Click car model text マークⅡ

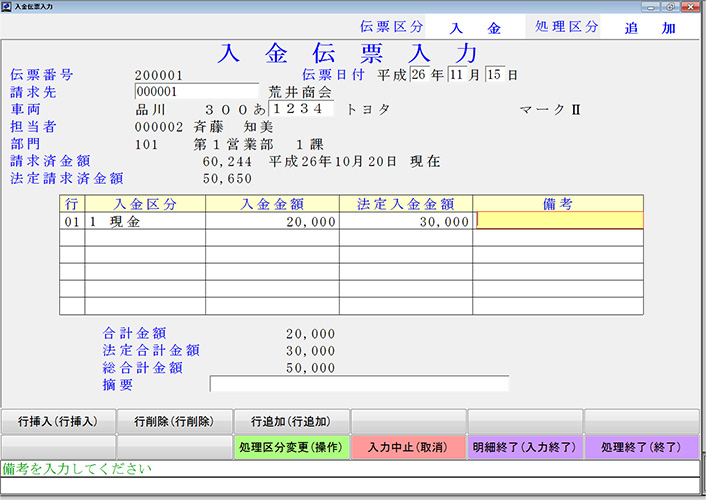tap(550, 109)
